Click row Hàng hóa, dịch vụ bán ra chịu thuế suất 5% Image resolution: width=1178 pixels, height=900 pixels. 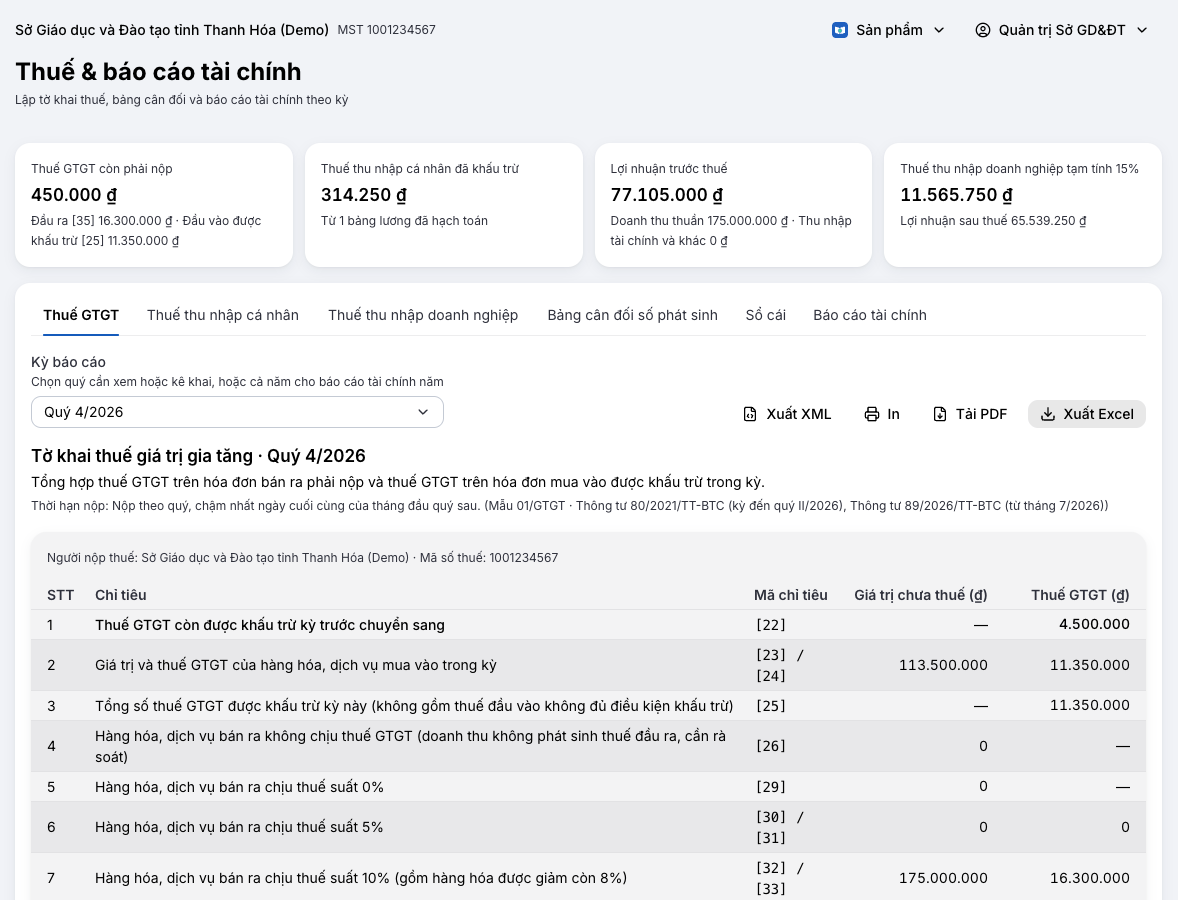588,827
